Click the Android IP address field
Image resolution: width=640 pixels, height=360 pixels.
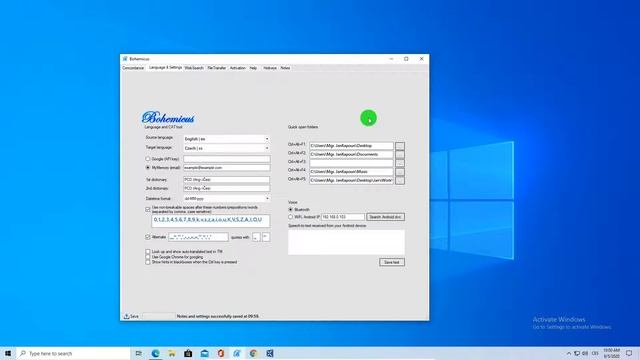(343, 217)
